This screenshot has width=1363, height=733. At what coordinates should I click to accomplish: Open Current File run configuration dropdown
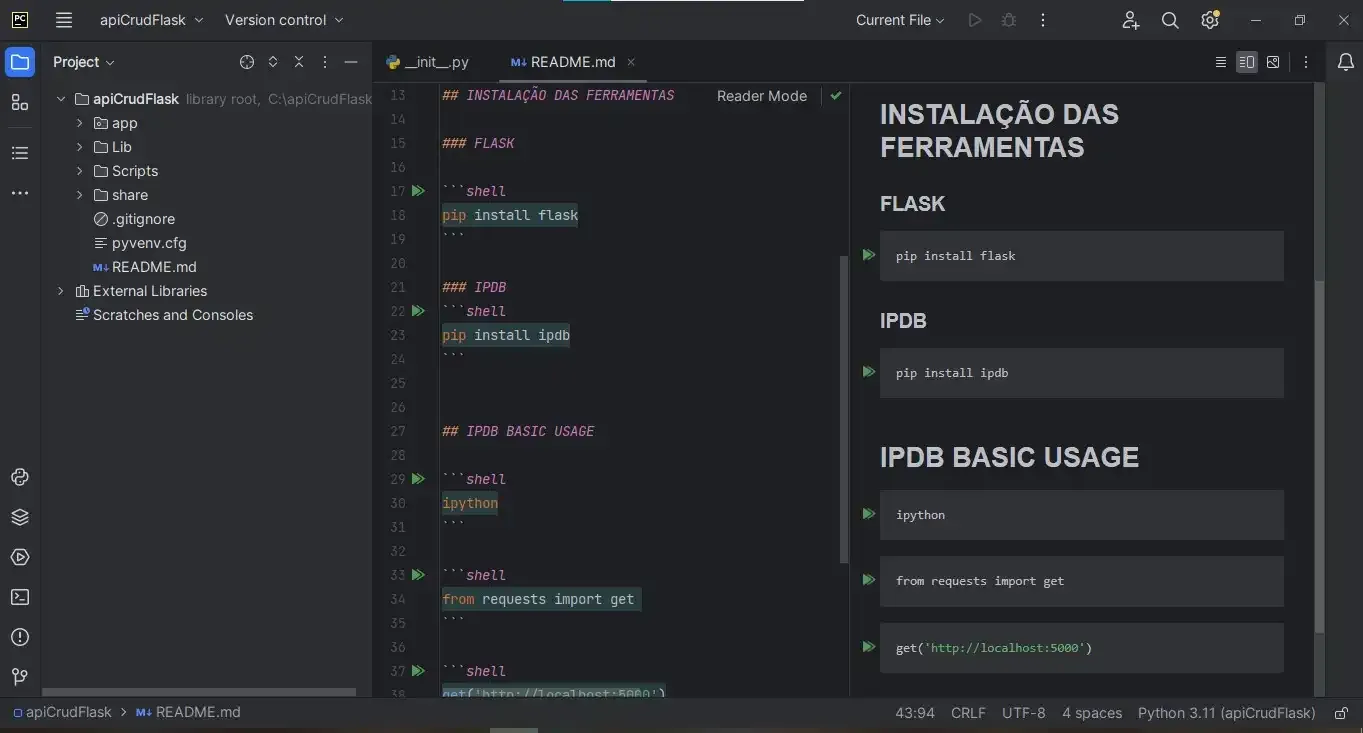pyautogui.click(x=900, y=20)
